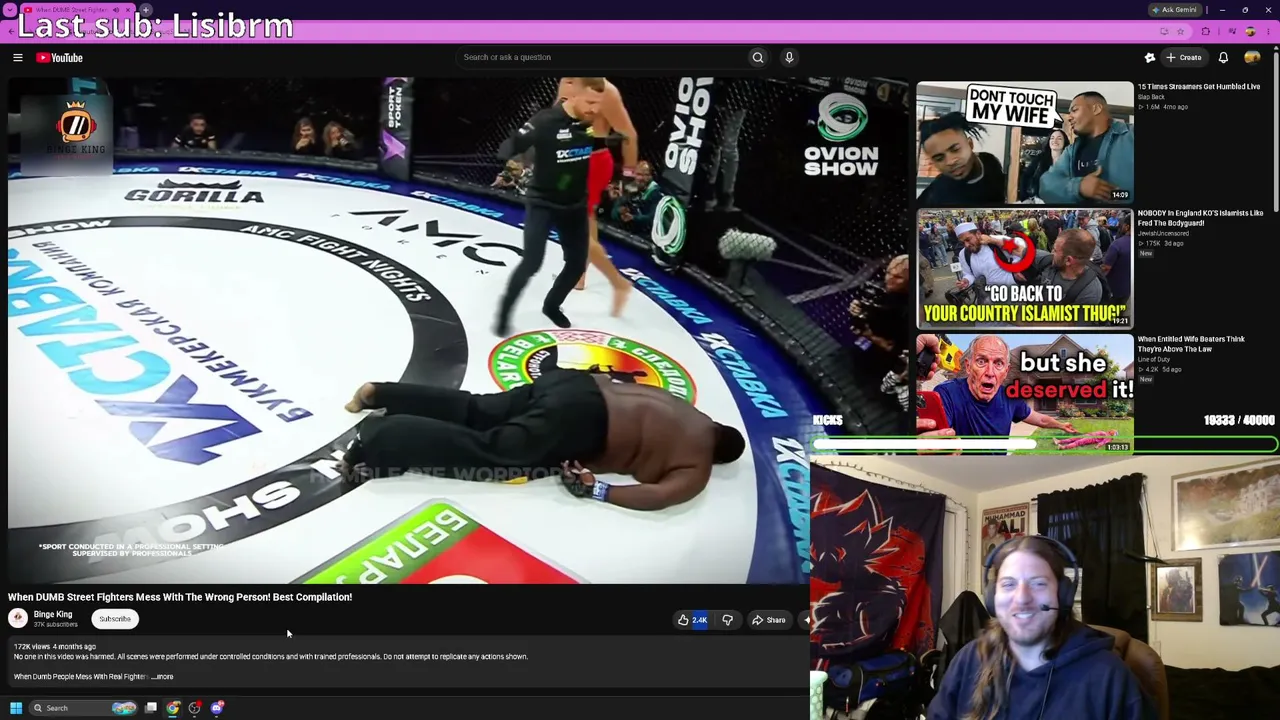Visit the Line of Duty channel name
This screenshot has height=720, width=1280.
[1152, 359]
